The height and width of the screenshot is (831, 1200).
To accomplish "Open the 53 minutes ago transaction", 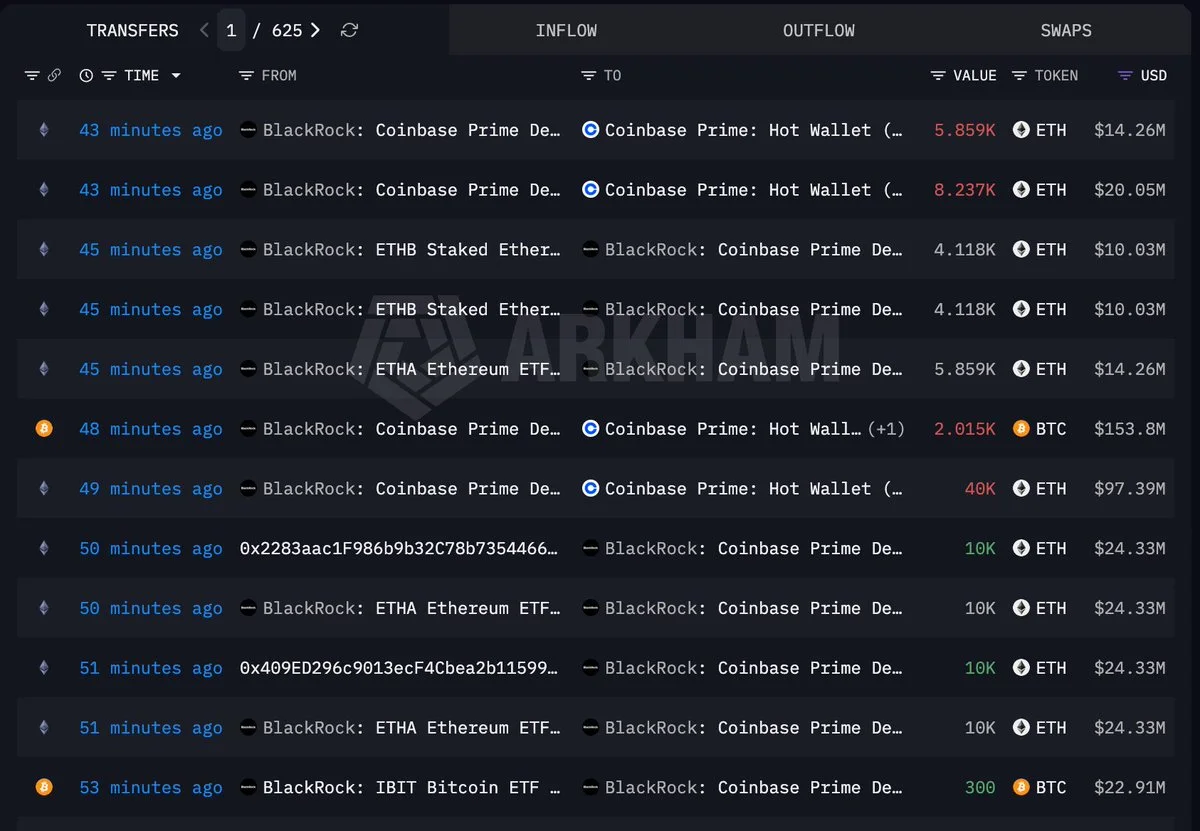I will [x=151, y=788].
